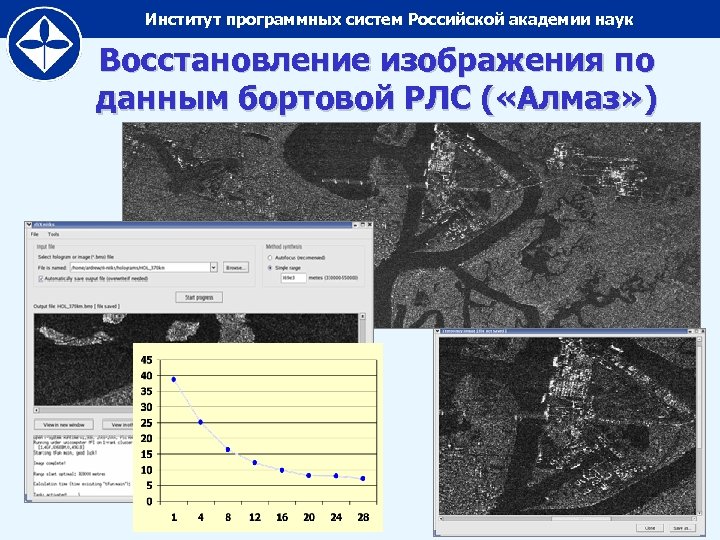This screenshot has height=540, width=720.
Task: Toggle Automatically save output file checkbox
Action: (x=40, y=279)
